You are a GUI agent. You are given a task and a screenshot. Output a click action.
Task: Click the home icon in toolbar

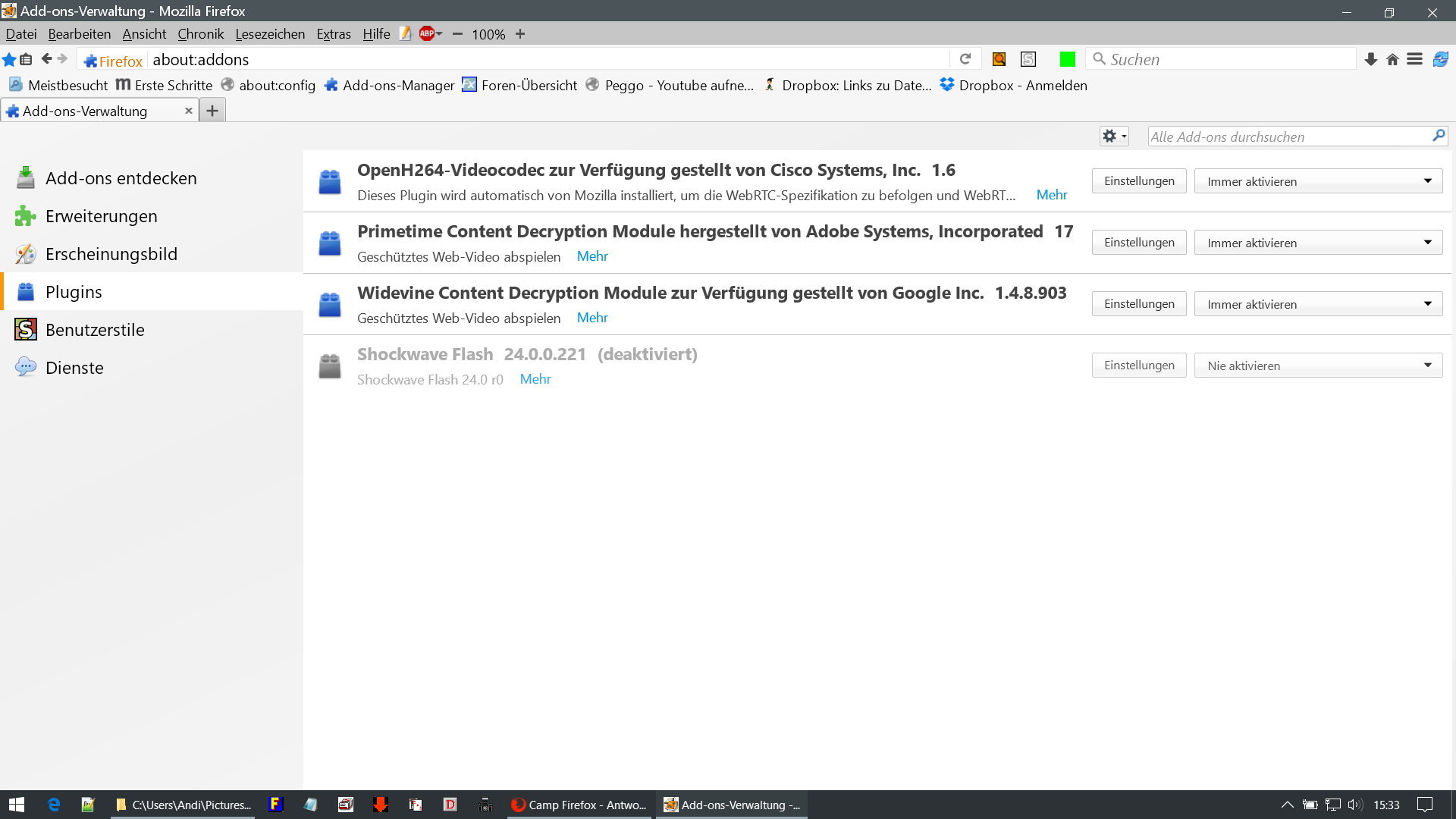pyautogui.click(x=1392, y=59)
